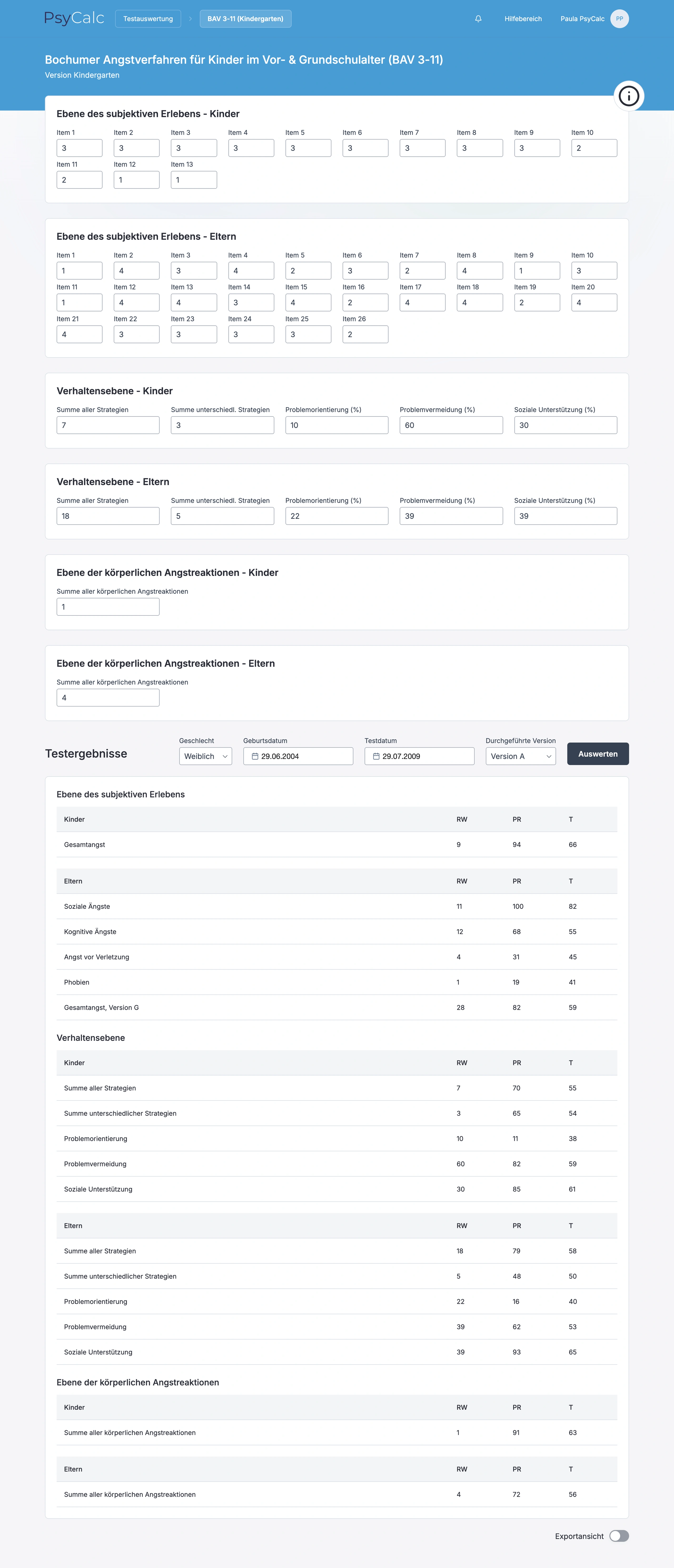The width and height of the screenshot is (674, 1568).
Task: Click Version Kindergarten subtitle text
Action: (82, 76)
